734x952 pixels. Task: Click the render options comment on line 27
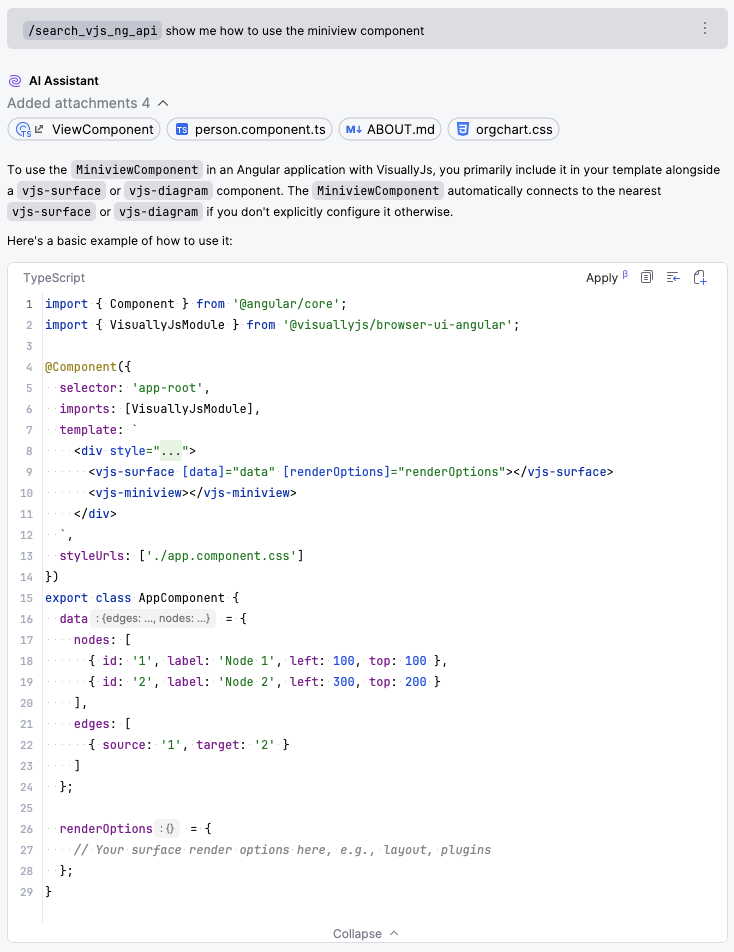(282, 850)
